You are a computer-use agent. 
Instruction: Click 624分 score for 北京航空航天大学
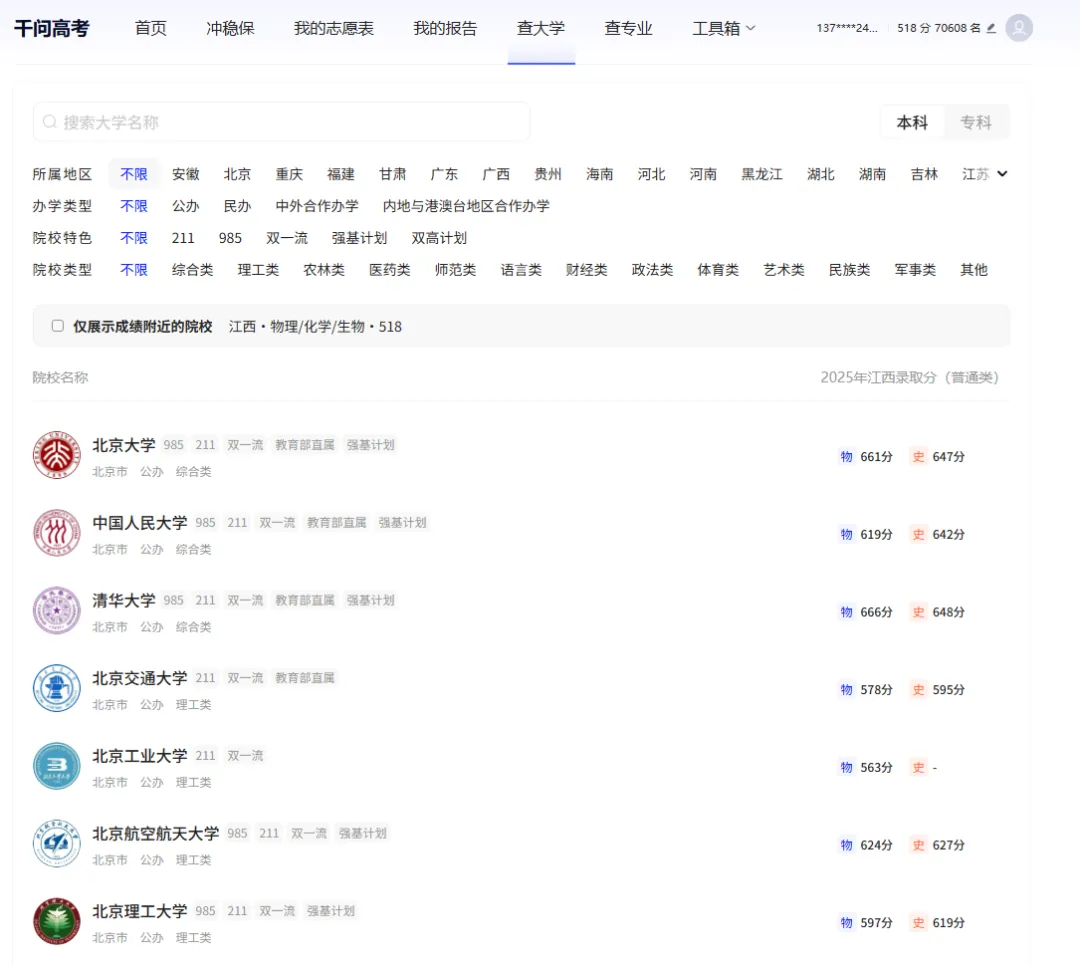pos(876,845)
